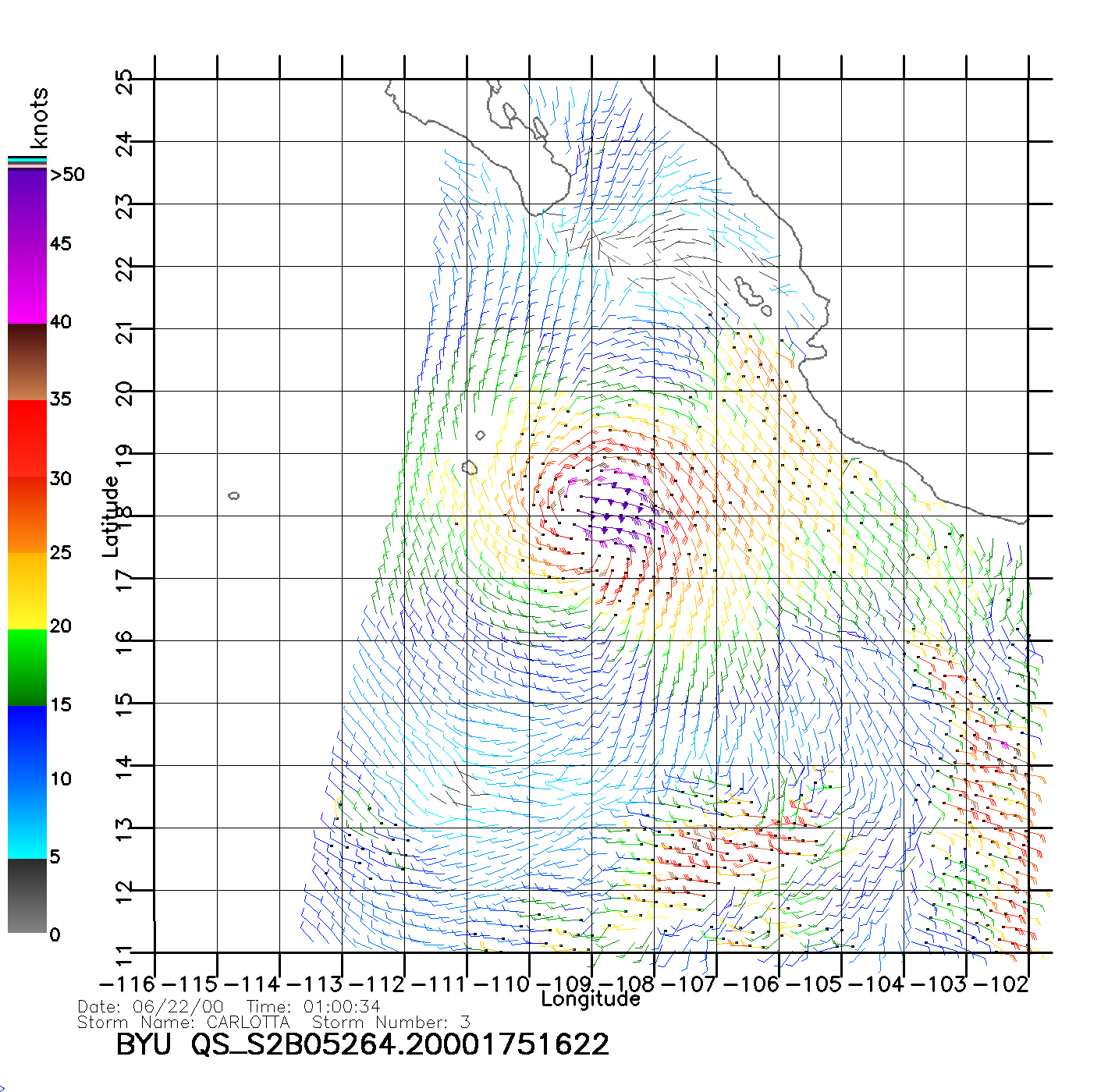Select the yellow 20–25 knots legend band
The image size is (1108, 1092).
pos(27,590)
